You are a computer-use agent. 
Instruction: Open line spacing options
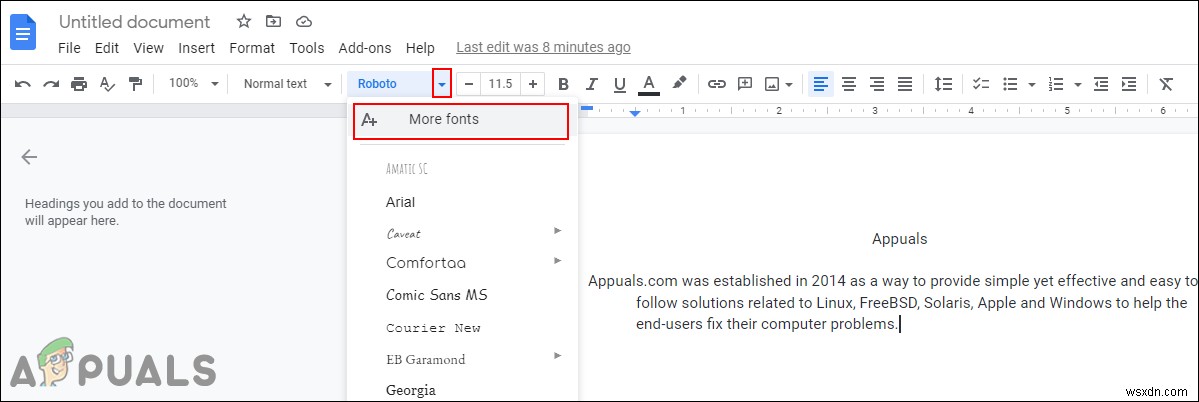944,84
